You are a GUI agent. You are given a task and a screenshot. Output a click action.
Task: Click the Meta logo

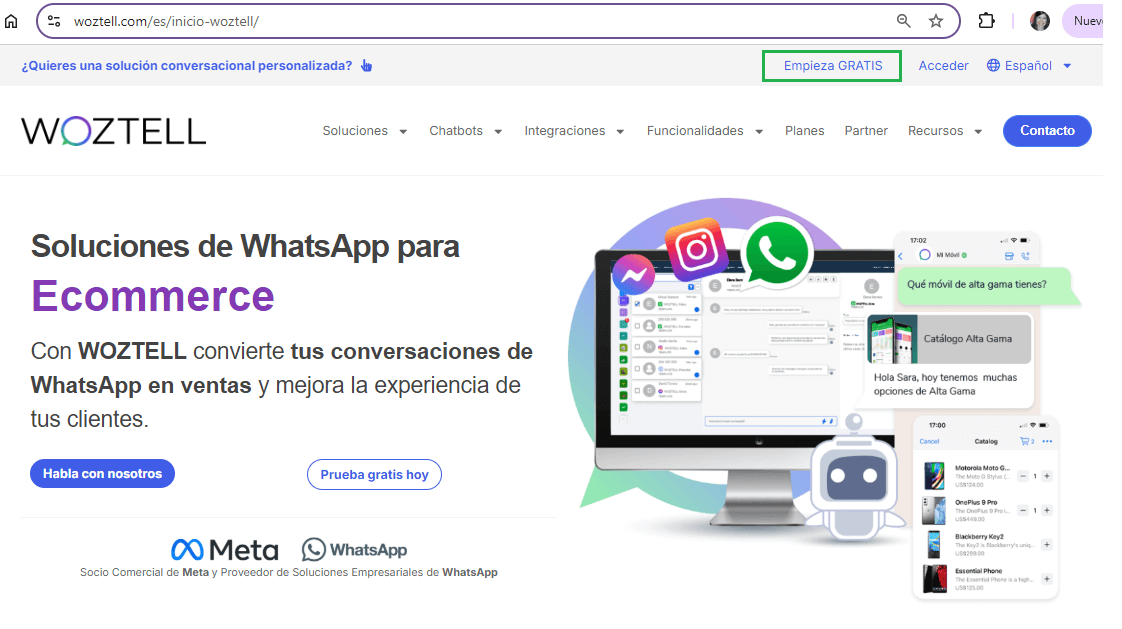225,550
